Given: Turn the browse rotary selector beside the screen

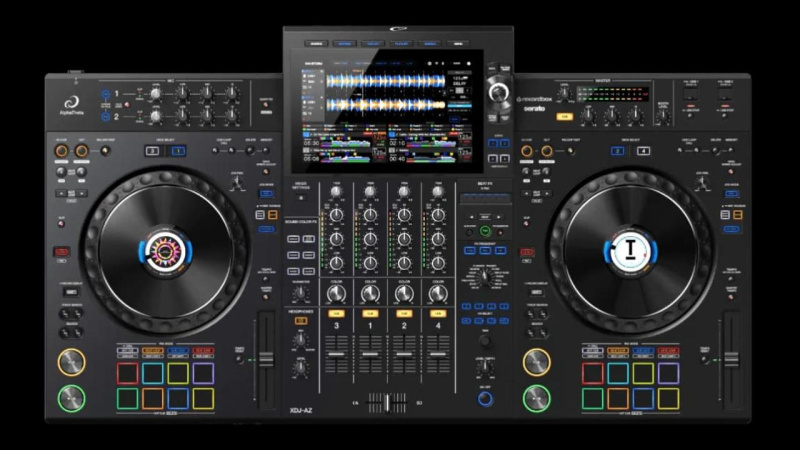Looking at the screenshot, I should coord(498,92).
